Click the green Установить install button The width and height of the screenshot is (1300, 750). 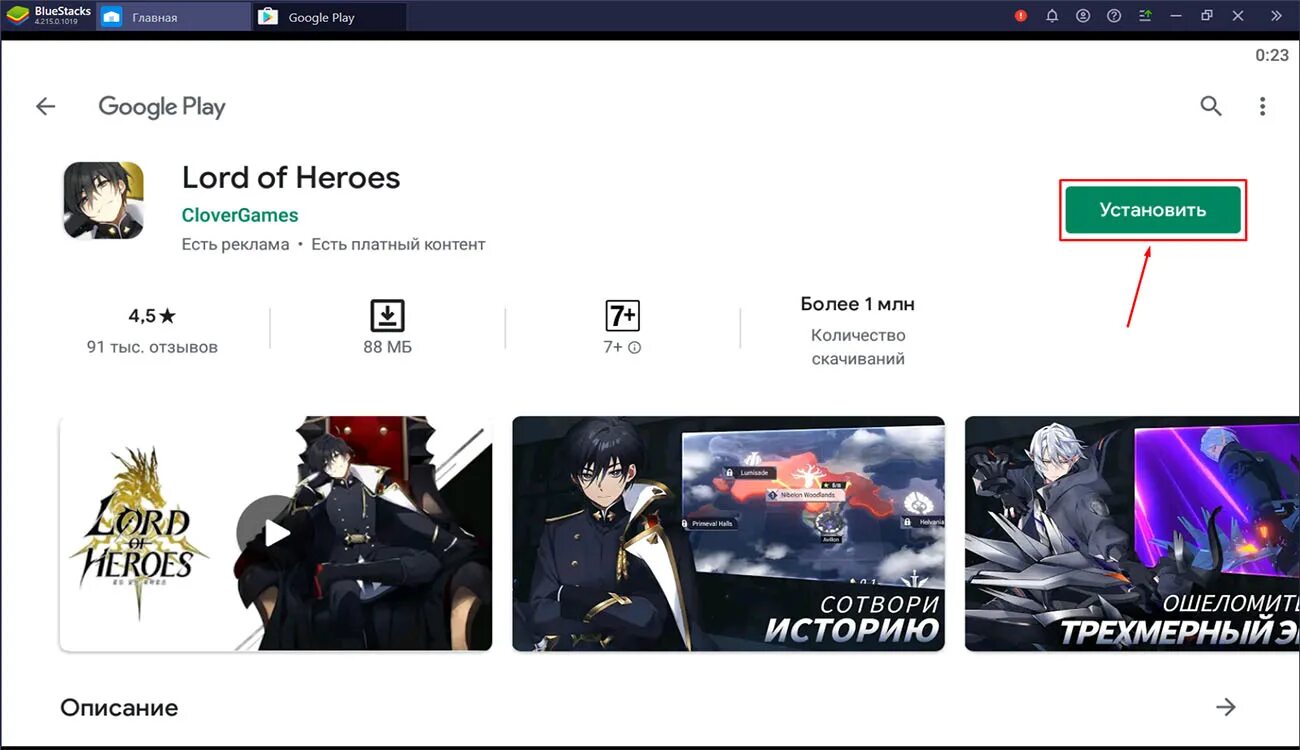[x=1153, y=210]
